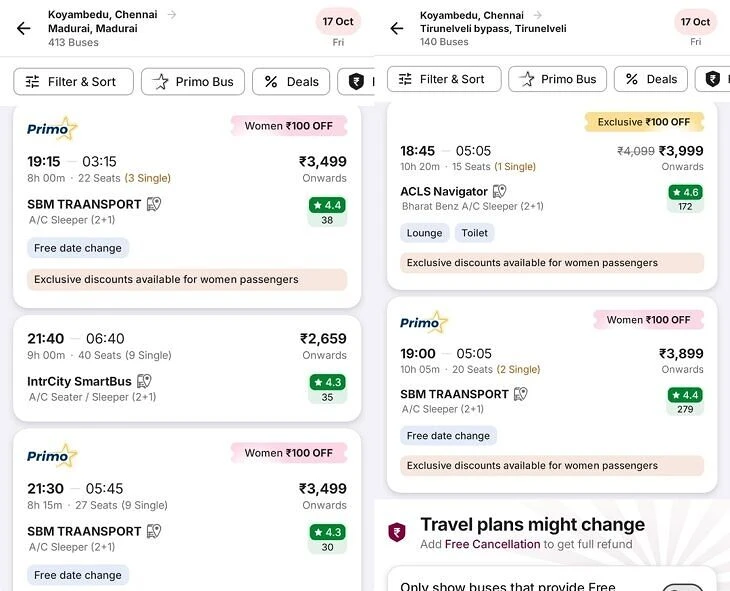This screenshot has width=730, height=591.
Task: Open Filter & Sort on Madurai list
Action: click(73, 81)
